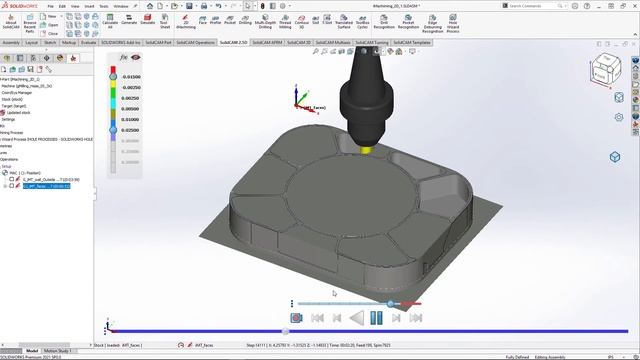Add a Thread Milling operation
Viewport: 640px width, 360px height.
point(285,21)
